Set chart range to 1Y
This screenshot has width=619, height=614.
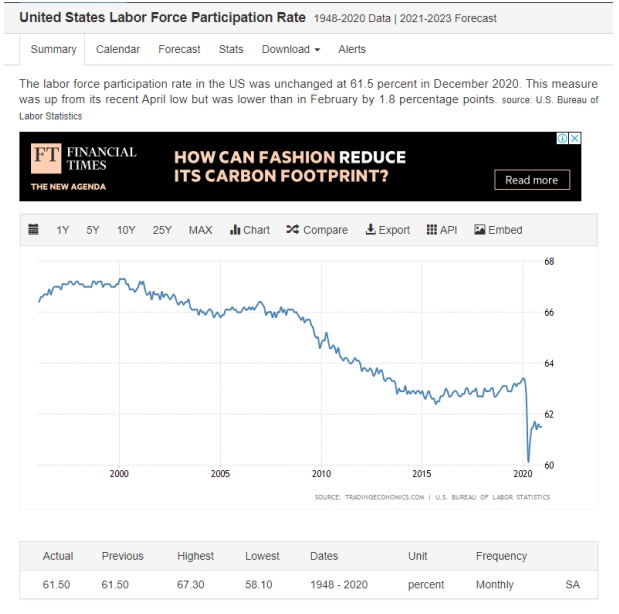click(63, 230)
